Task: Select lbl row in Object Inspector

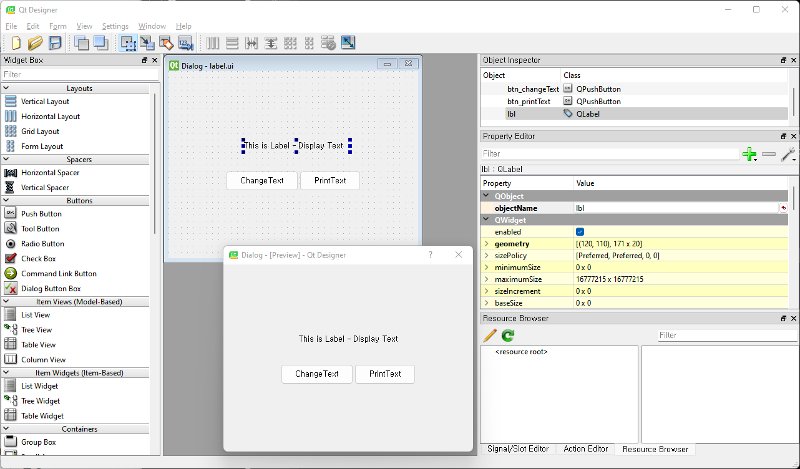Action: tap(634, 114)
